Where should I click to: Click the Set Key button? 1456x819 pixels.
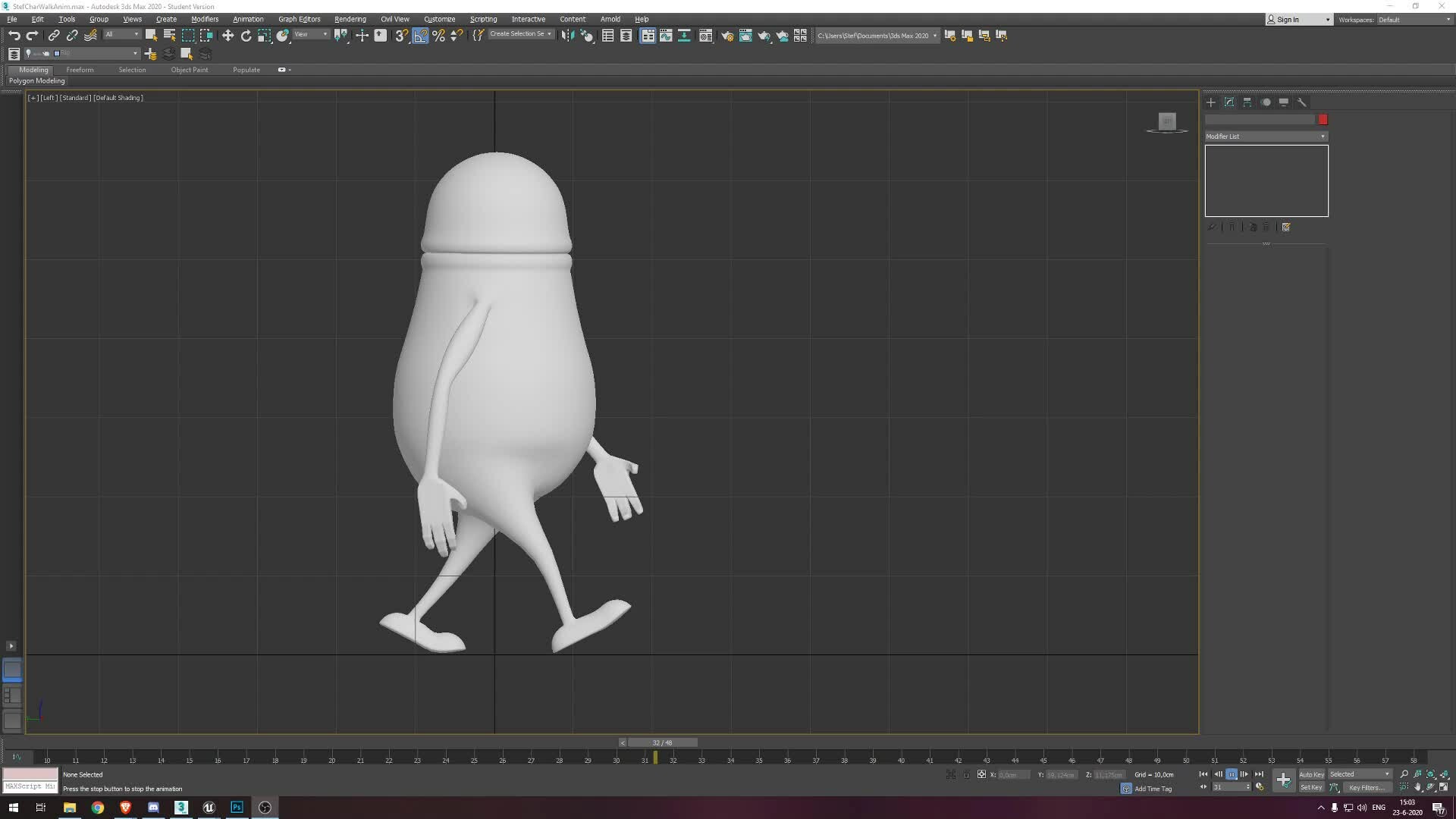point(1311,787)
